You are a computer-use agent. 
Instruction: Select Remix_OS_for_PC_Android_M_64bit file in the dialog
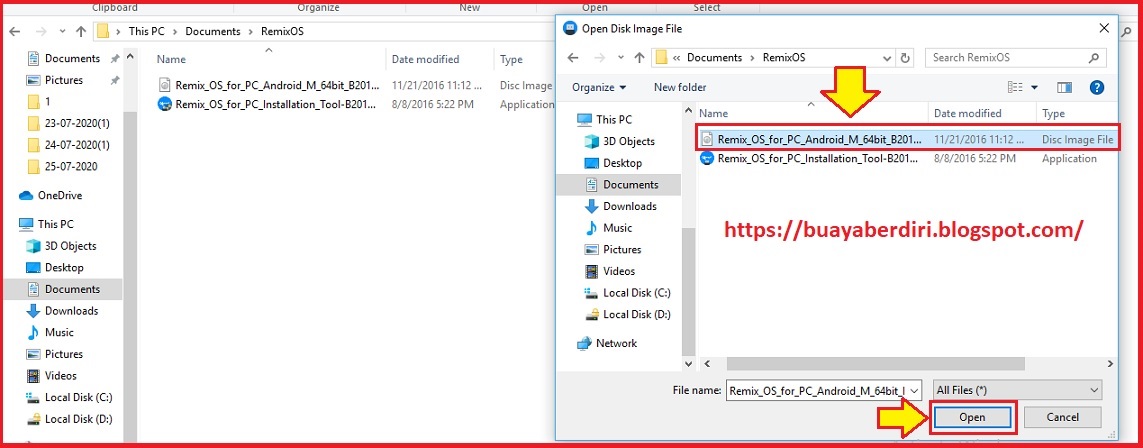pyautogui.click(x=907, y=138)
